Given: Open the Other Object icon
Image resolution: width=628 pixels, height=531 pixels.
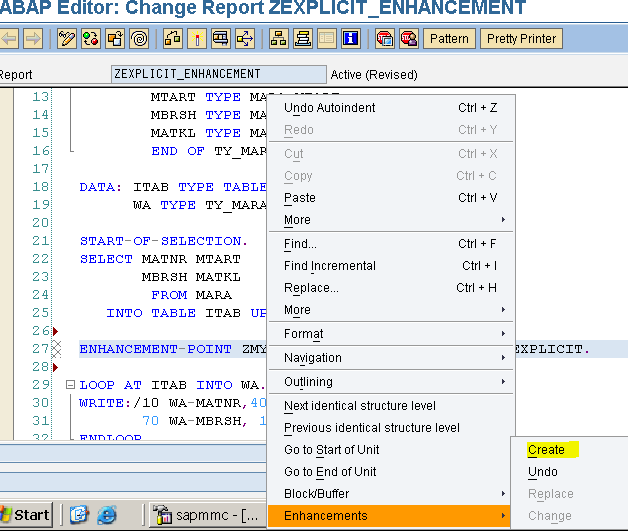Looking at the screenshot, I should [115, 39].
